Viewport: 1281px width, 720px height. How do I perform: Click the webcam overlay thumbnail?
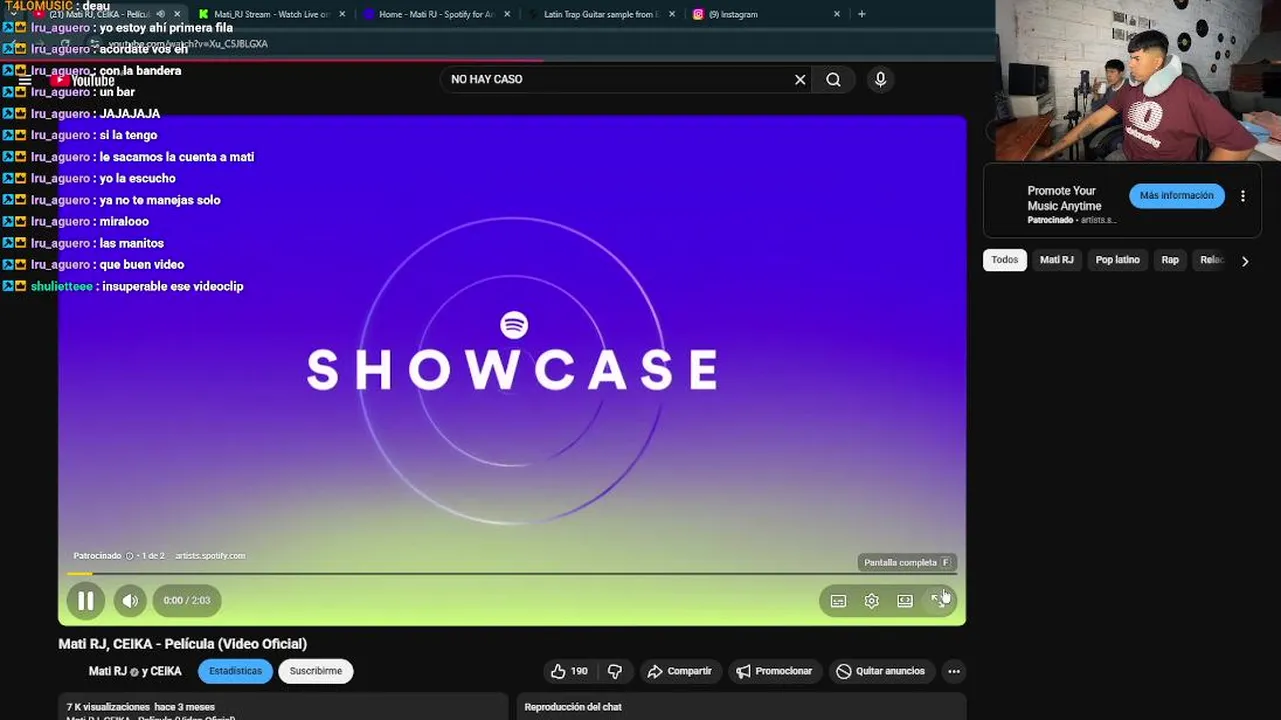[x=1138, y=80]
